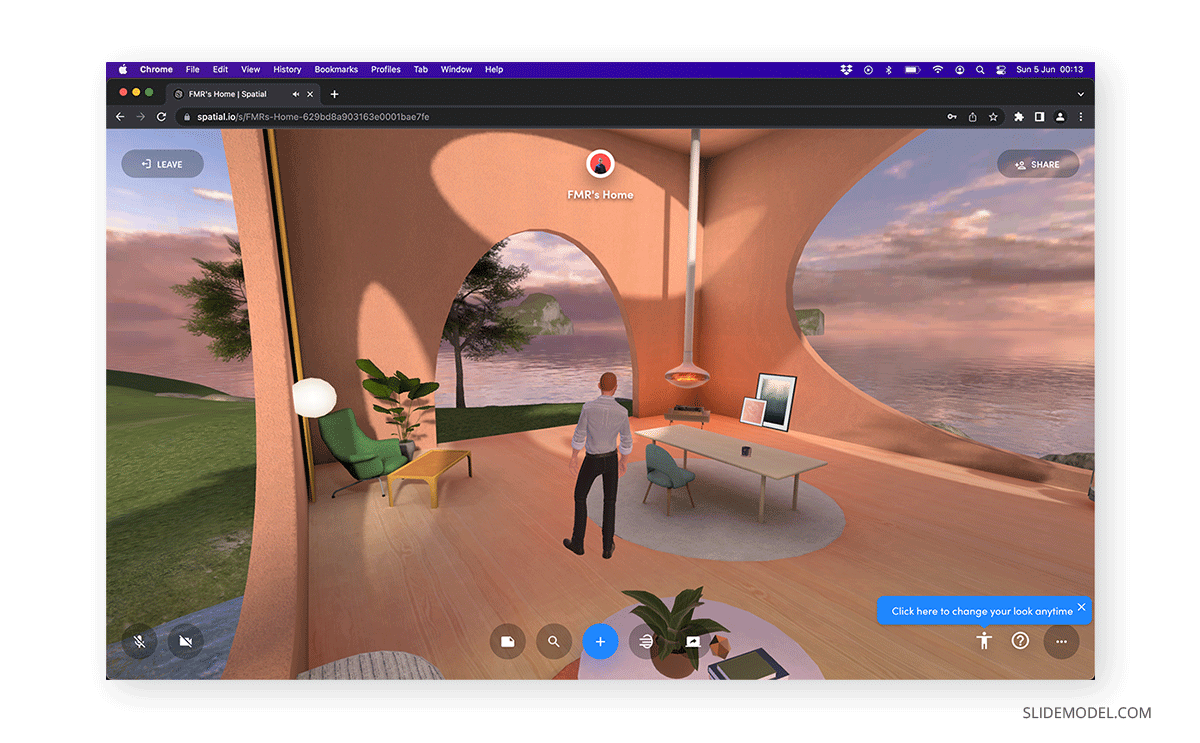Open the History menu
Screen dimensions: 1200x743
coord(287,70)
